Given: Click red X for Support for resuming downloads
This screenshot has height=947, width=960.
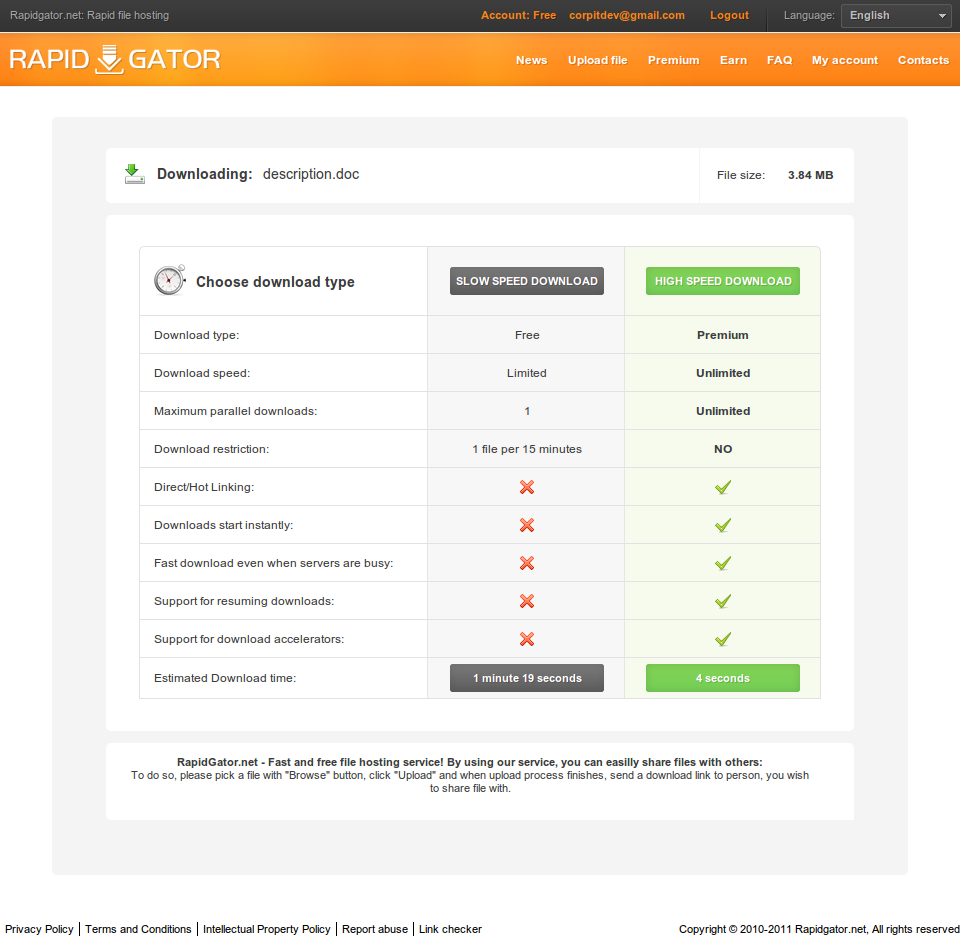Looking at the screenshot, I should 527,601.
